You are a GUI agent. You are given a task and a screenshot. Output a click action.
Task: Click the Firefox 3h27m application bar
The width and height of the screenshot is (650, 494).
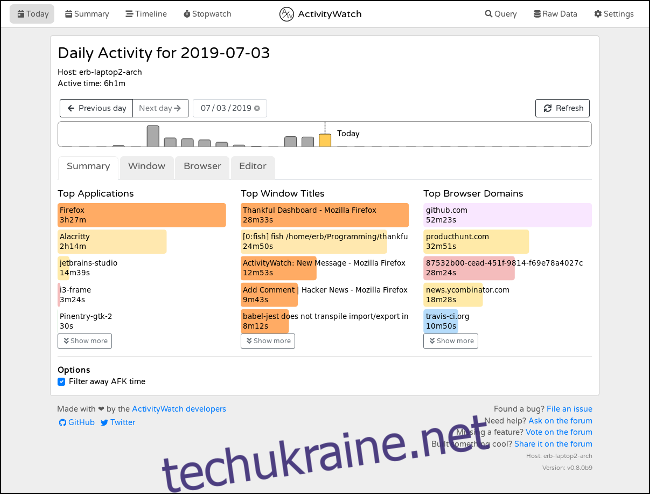142,215
